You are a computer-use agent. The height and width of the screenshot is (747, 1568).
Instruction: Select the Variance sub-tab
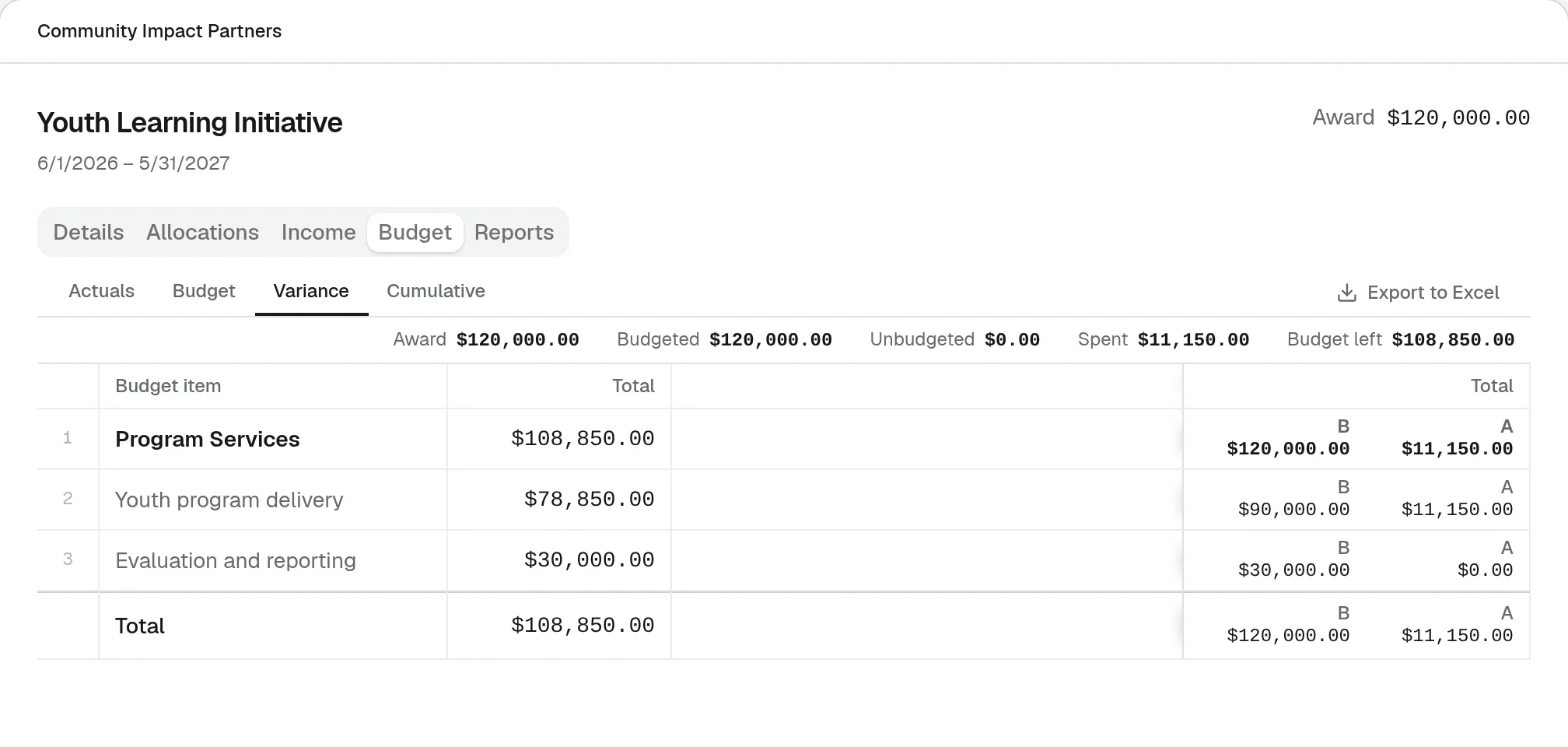click(311, 291)
